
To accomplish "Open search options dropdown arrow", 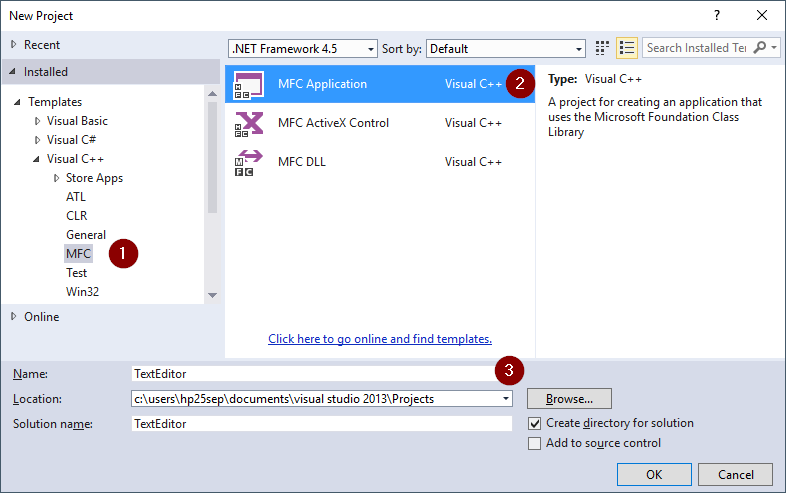I will pyautogui.click(x=774, y=48).
